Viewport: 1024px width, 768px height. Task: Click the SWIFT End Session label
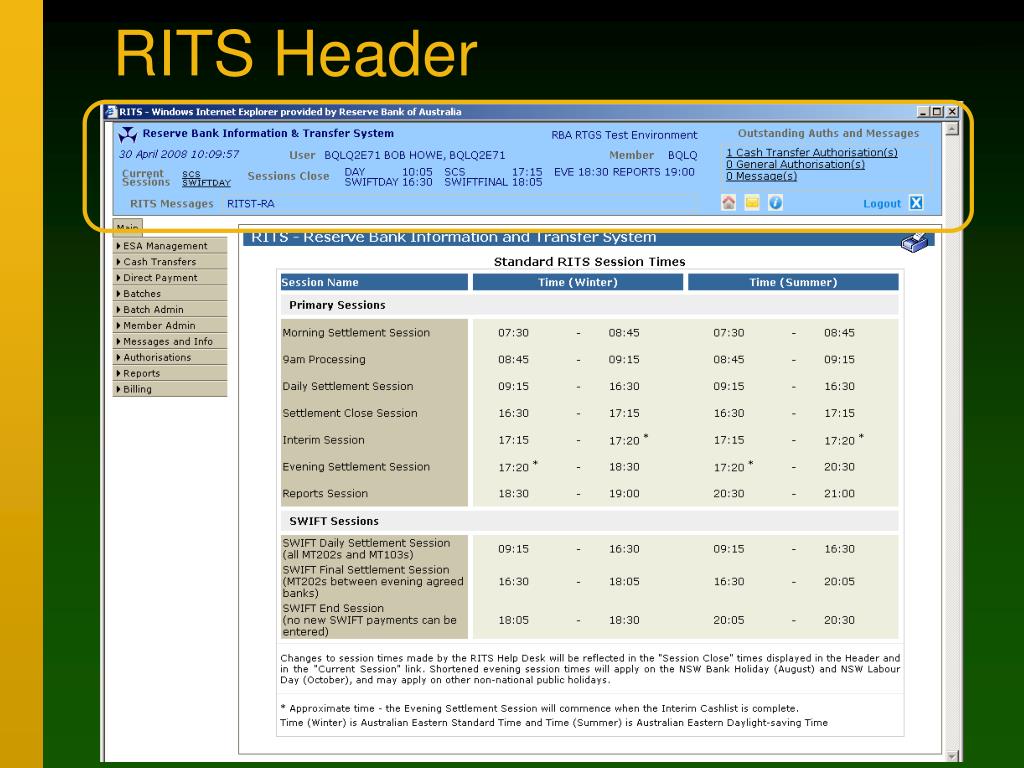[369, 620]
